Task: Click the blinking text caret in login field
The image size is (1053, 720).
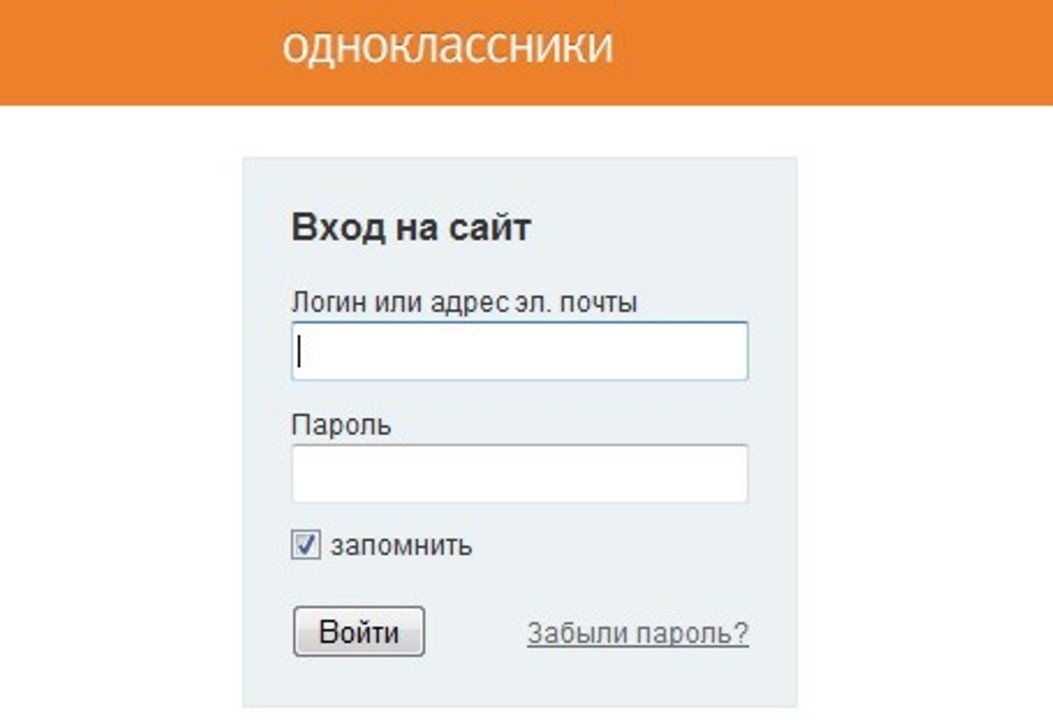Action: point(300,352)
